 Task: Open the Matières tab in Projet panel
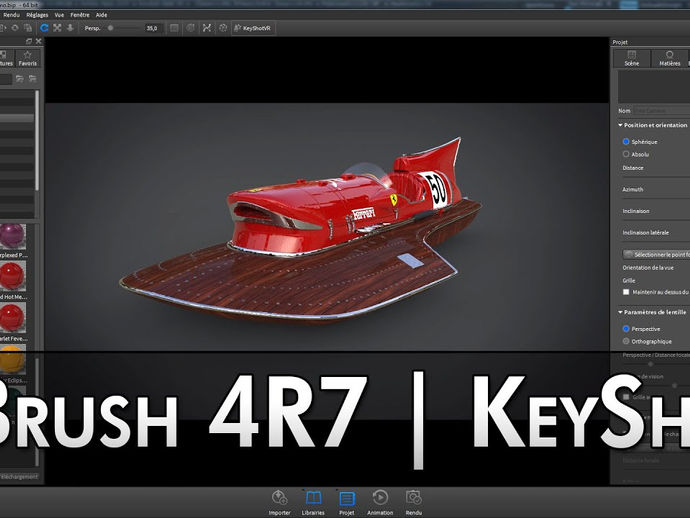point(670,59)
